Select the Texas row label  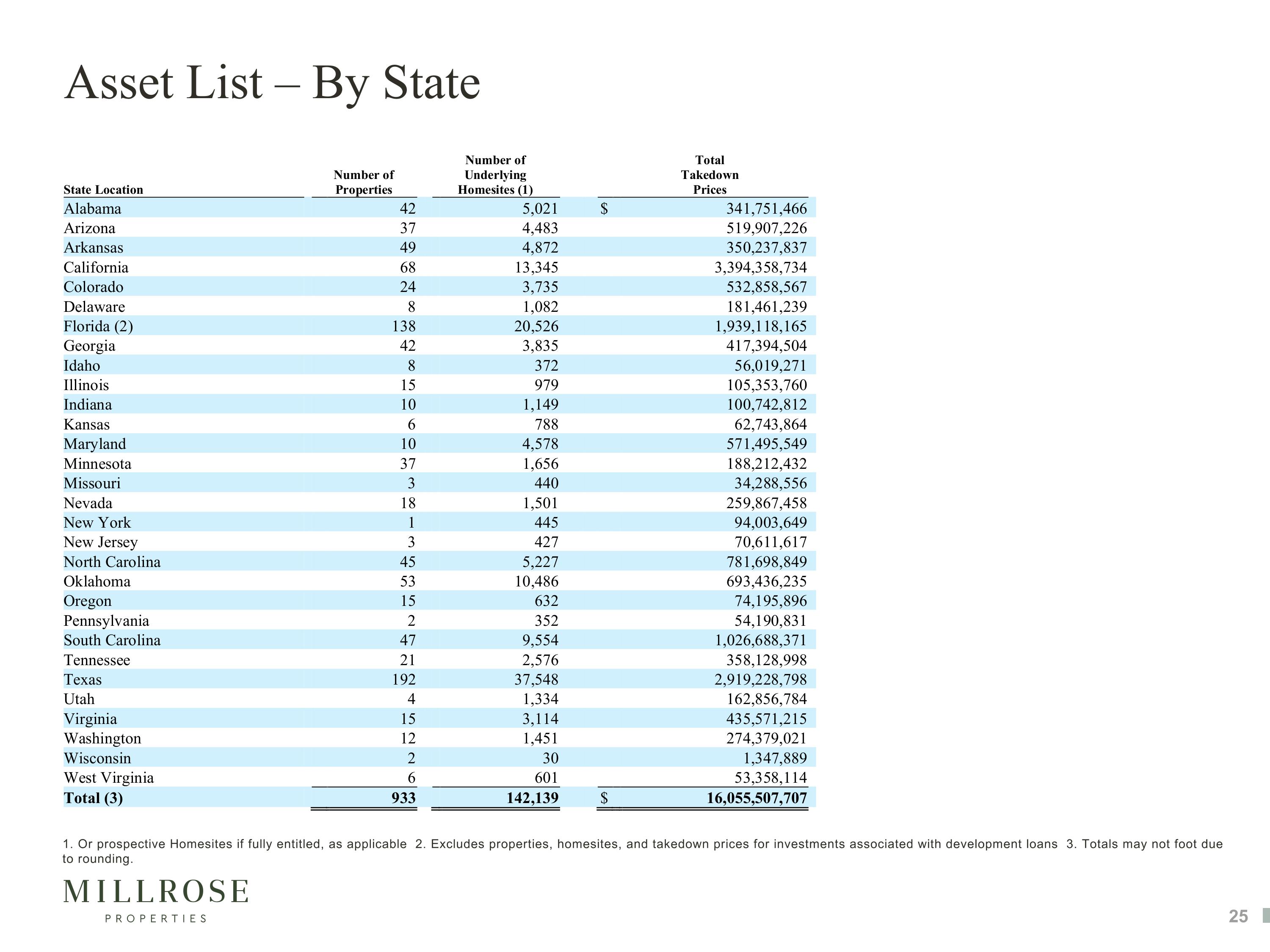click(x=83, y=680)
